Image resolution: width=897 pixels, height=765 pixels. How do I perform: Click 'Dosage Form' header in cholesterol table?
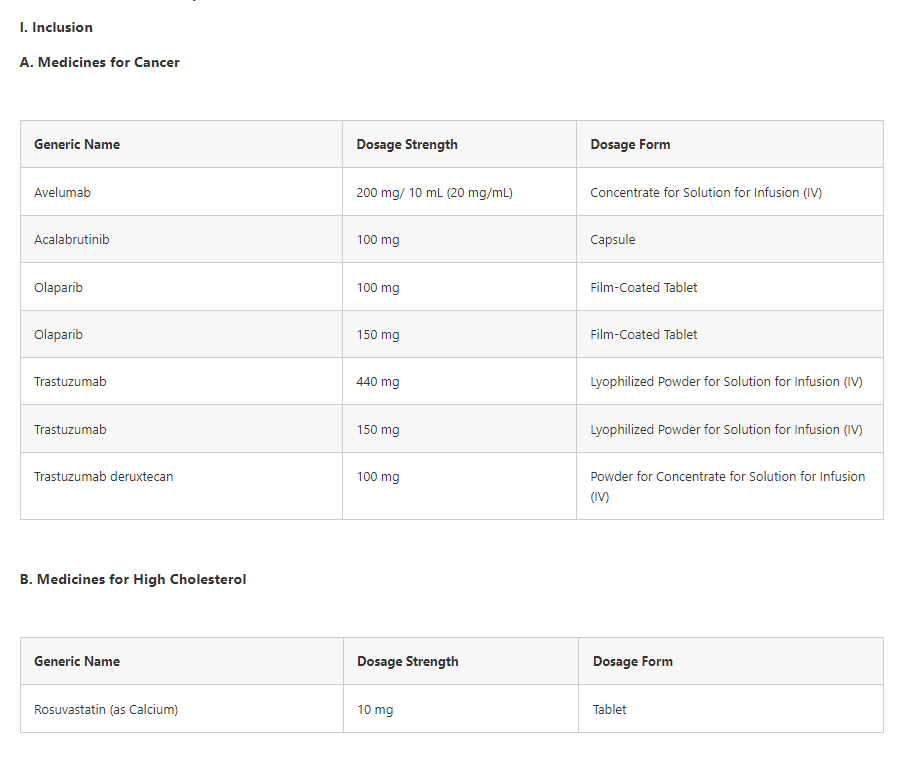(633, 662)
